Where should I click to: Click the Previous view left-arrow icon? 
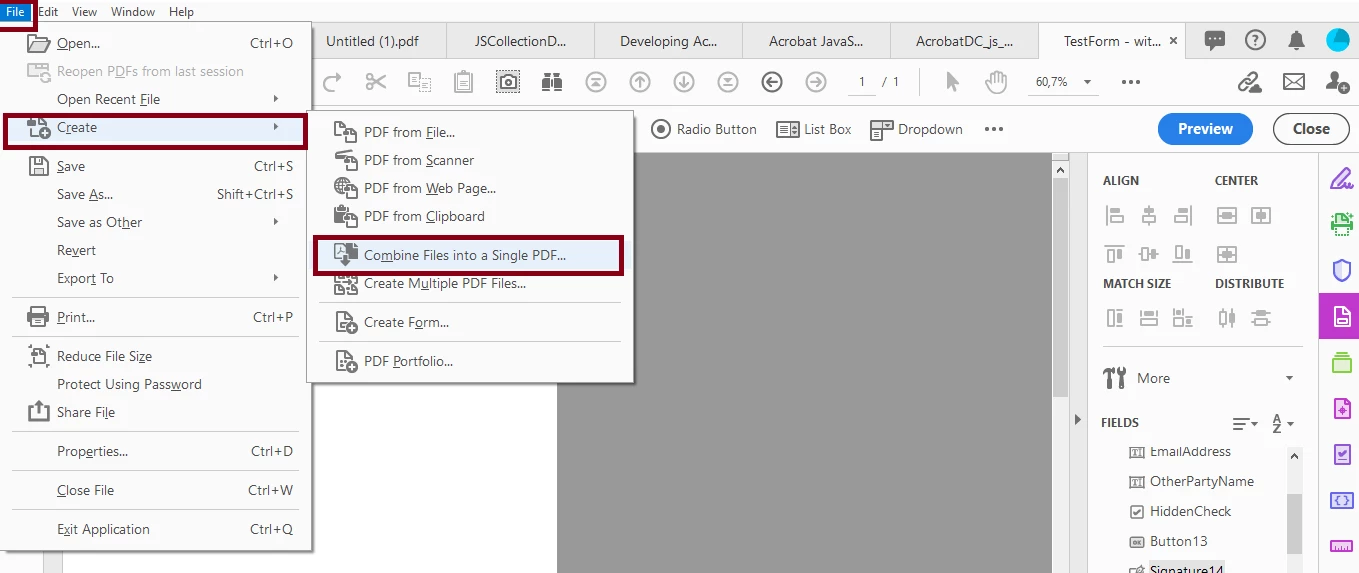tap(772, 82)
